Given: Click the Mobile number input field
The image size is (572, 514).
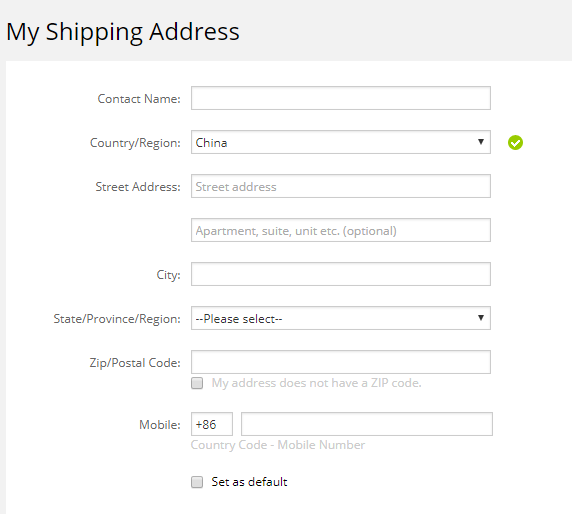Looking at the screenshot, I should point(367,424).
